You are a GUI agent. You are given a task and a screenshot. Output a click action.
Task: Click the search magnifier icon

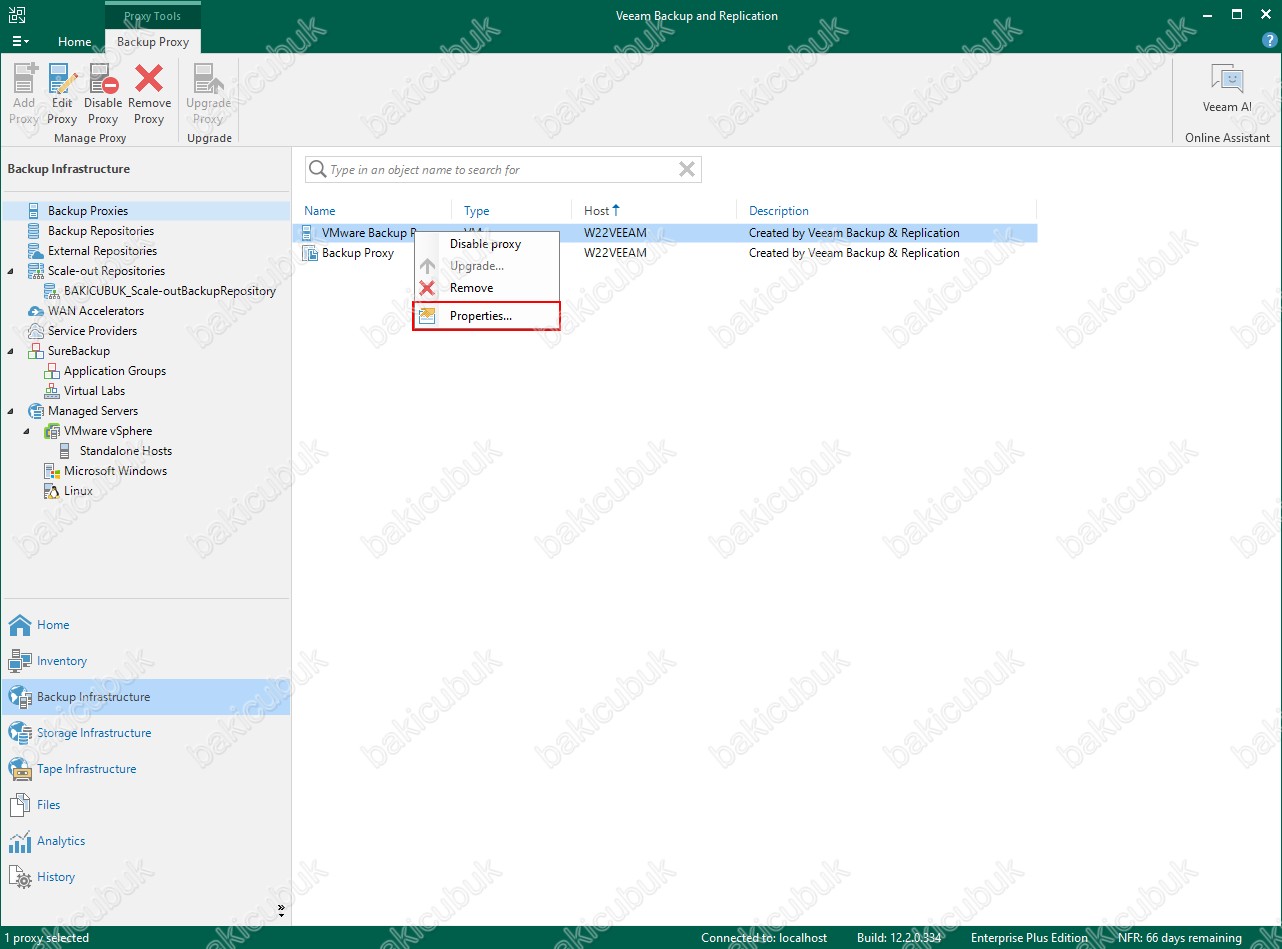pyautogui.click(x=317, y=170)
